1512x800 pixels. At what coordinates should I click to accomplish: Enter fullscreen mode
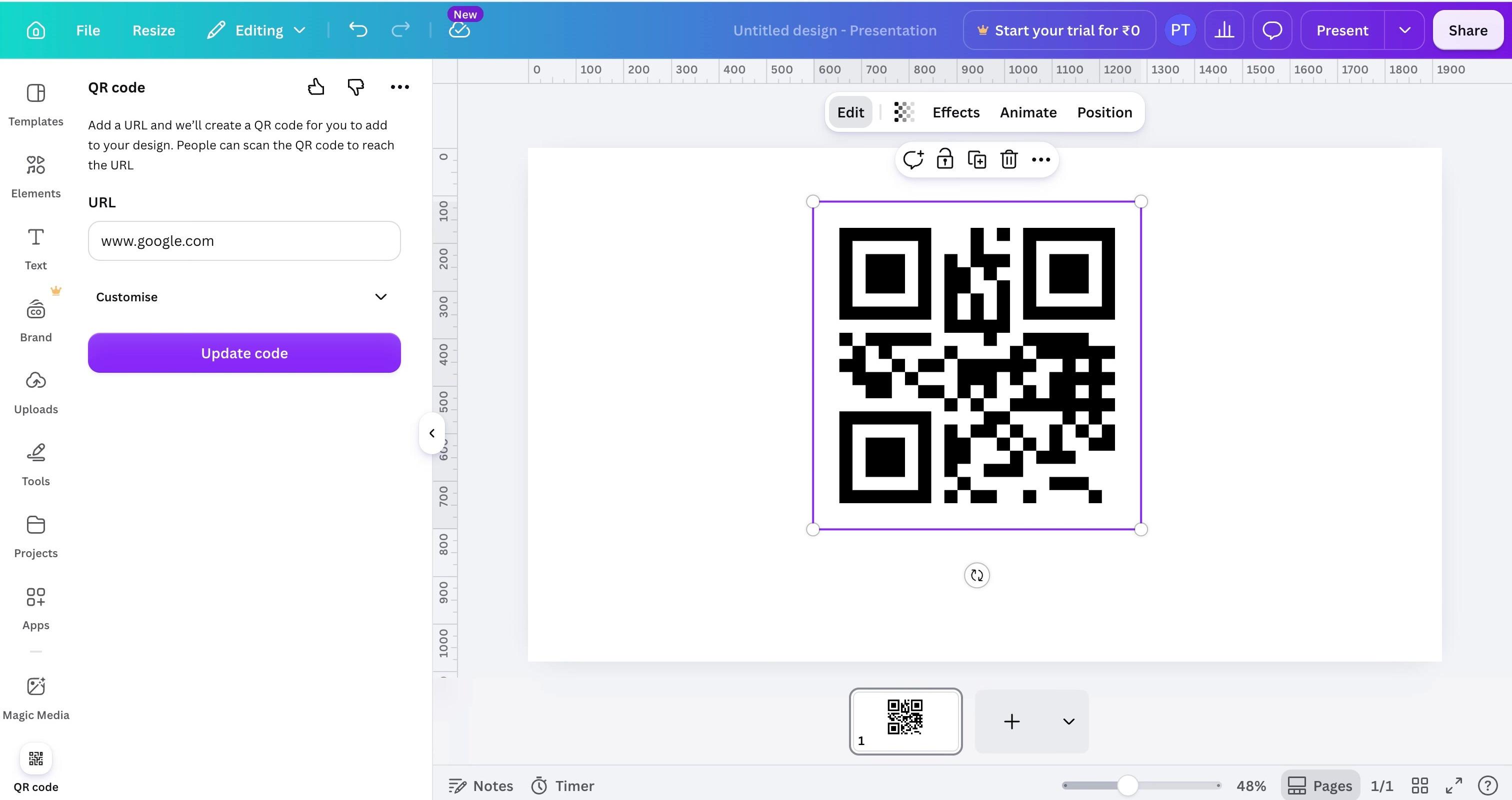pyautogui.click(x=1453, y=786)
